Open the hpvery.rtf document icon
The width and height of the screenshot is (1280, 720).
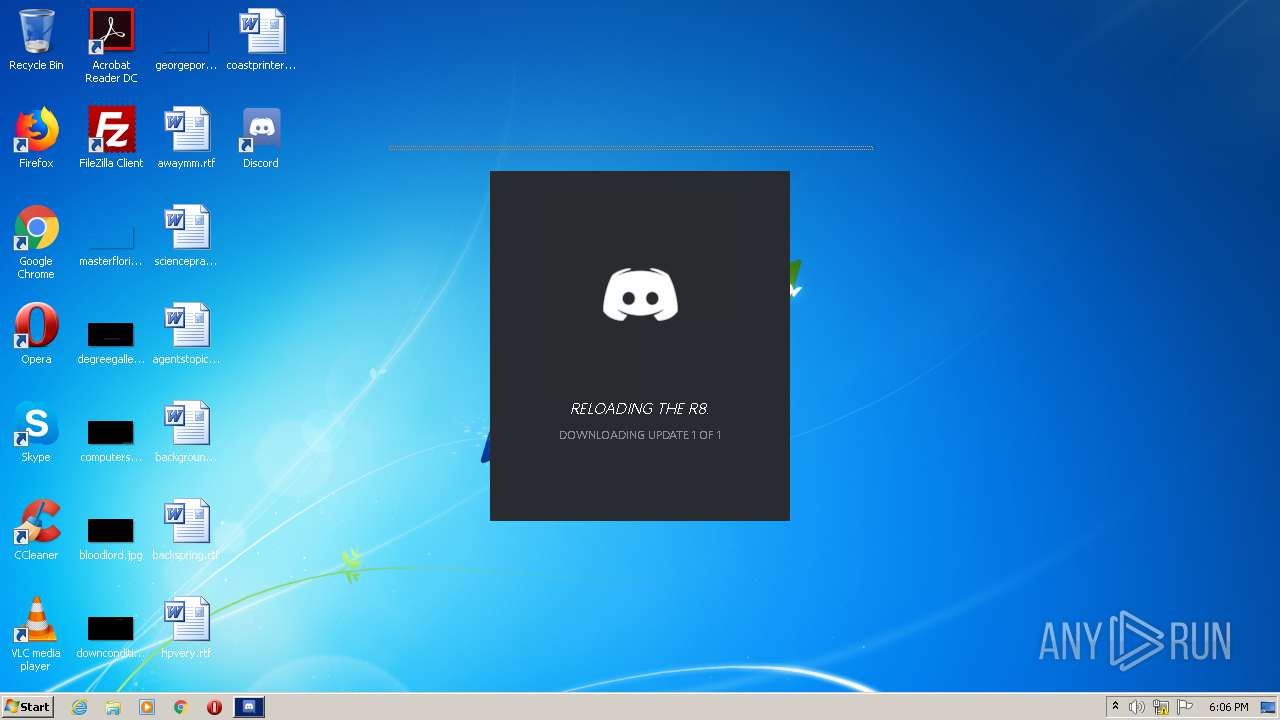[x=186, y=628]
